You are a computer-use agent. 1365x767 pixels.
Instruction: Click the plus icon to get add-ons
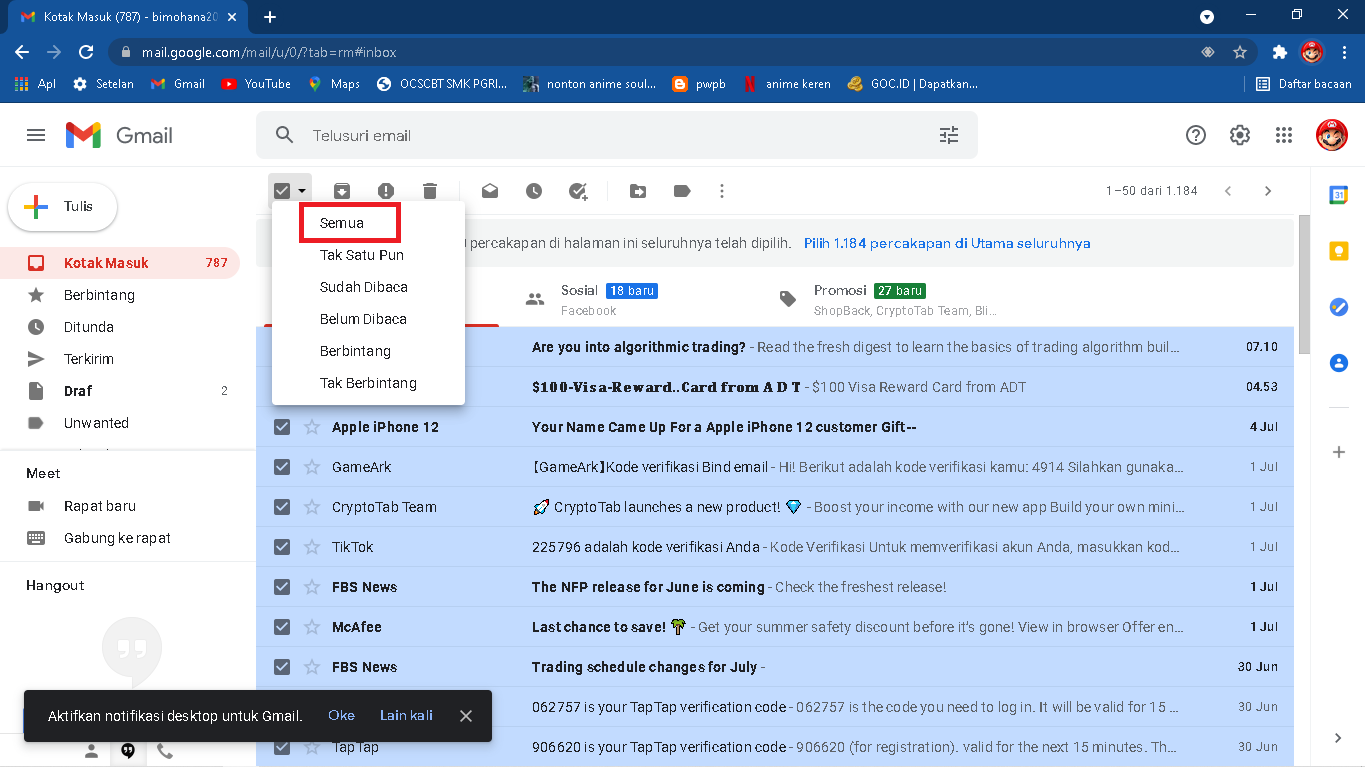(x=1338, y=452)
